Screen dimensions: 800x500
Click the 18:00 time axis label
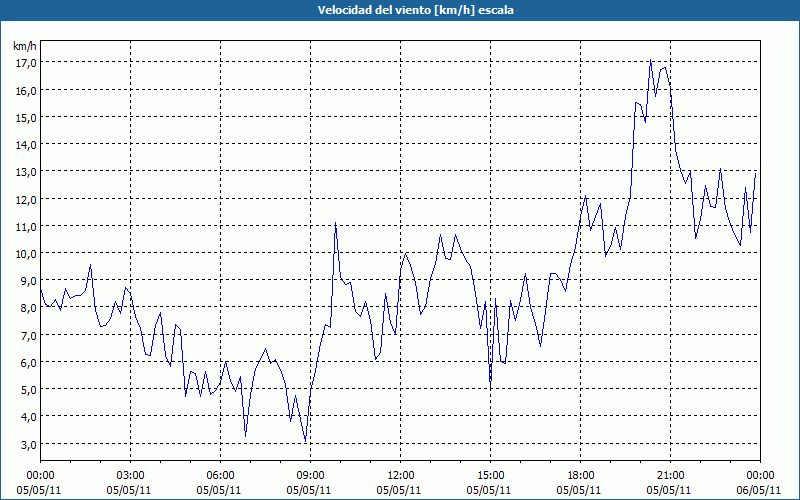click(581, 476)
